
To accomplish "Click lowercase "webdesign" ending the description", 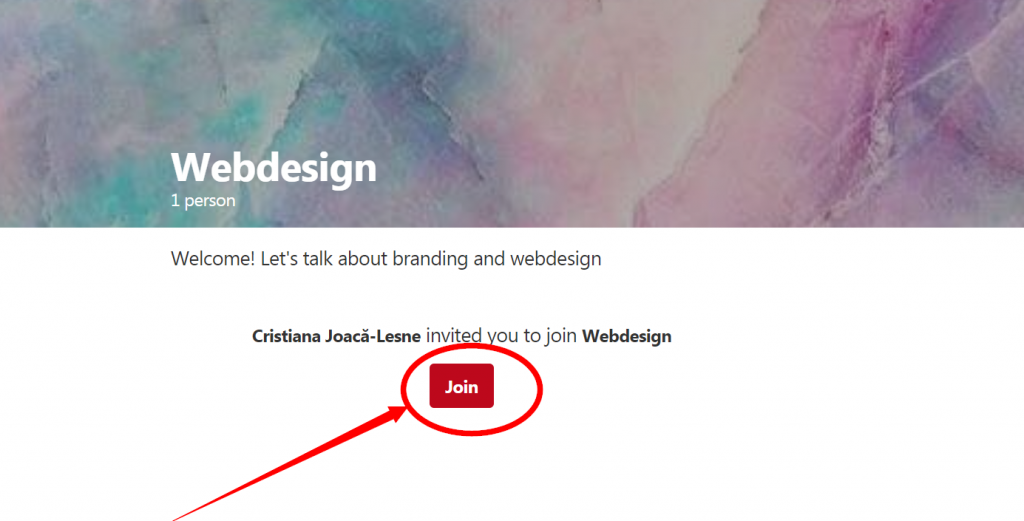I will (555, 259).
